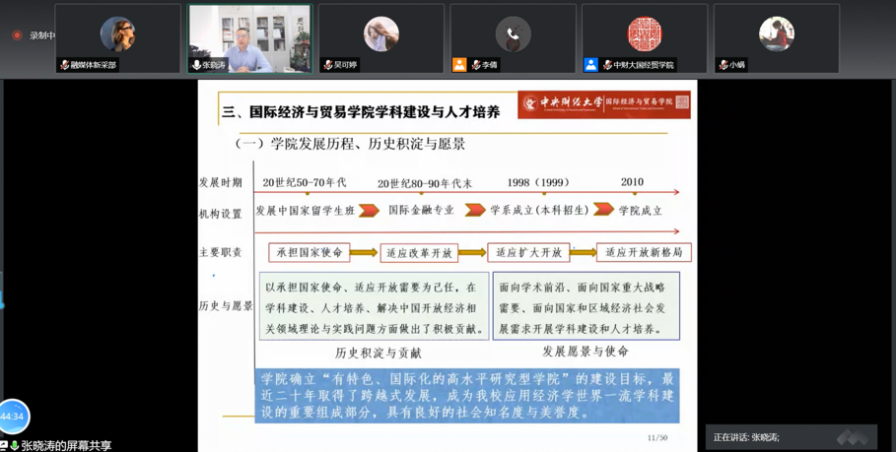
Task: Select 小蜗's participant avatar tile
Action: pos(776,34)
